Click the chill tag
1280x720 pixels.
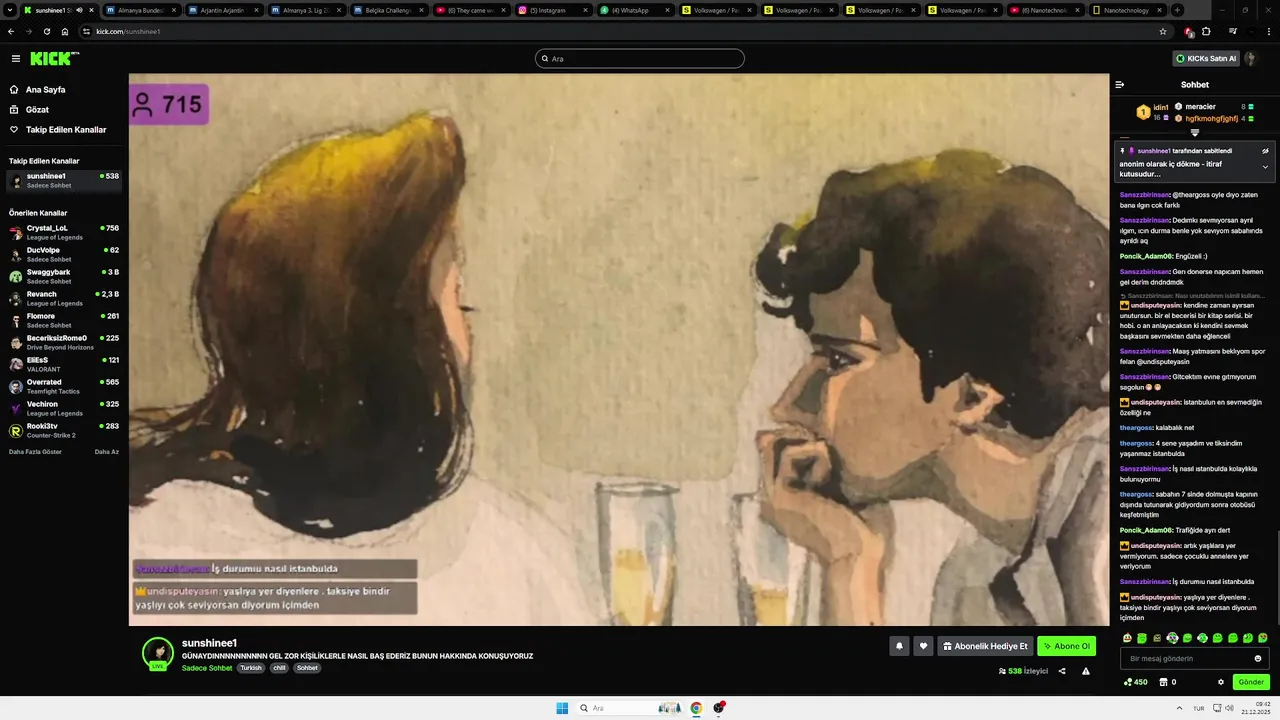point(279,668)
